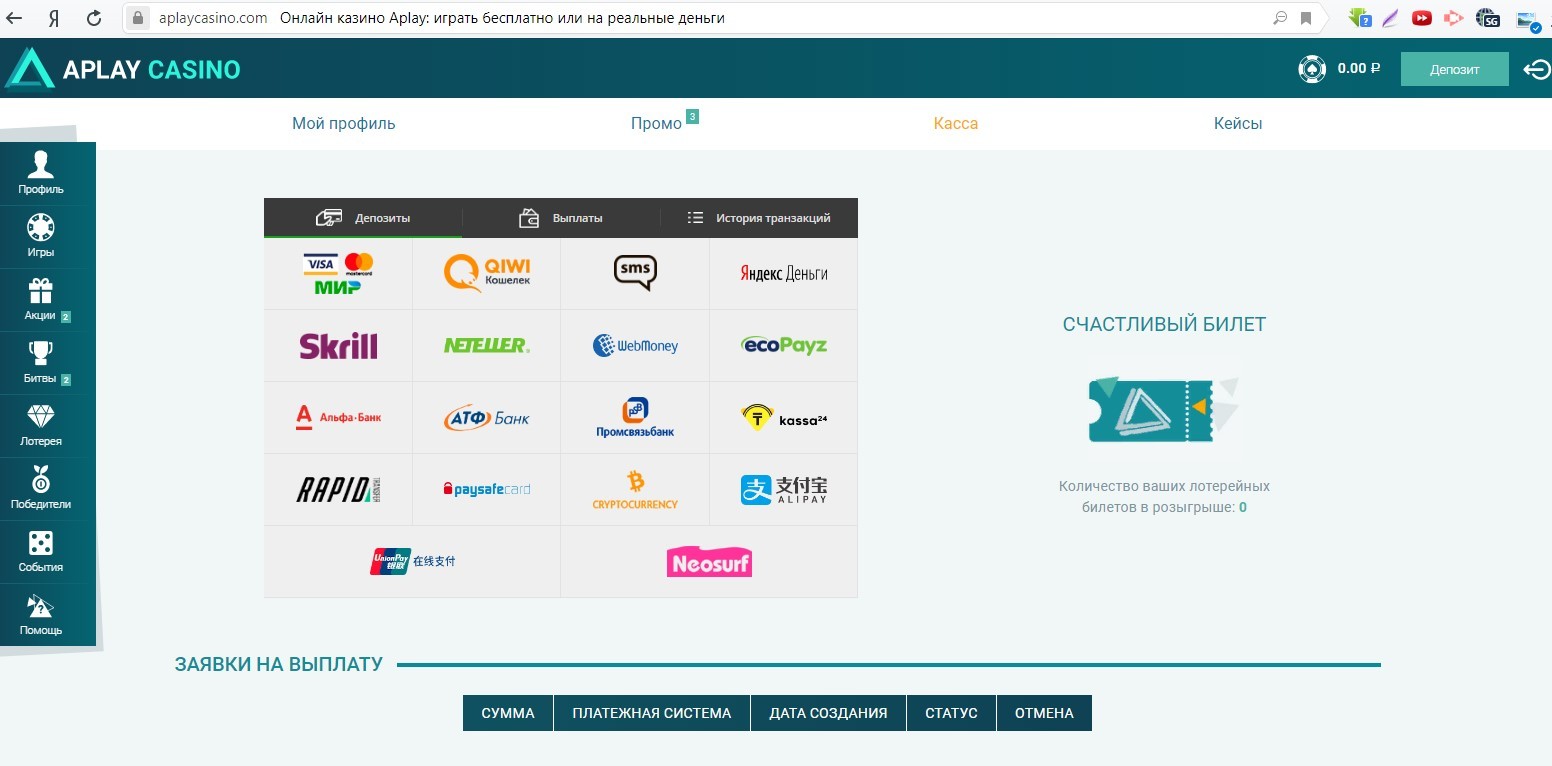Choose ecoPayz payment method

click(784, 346)
